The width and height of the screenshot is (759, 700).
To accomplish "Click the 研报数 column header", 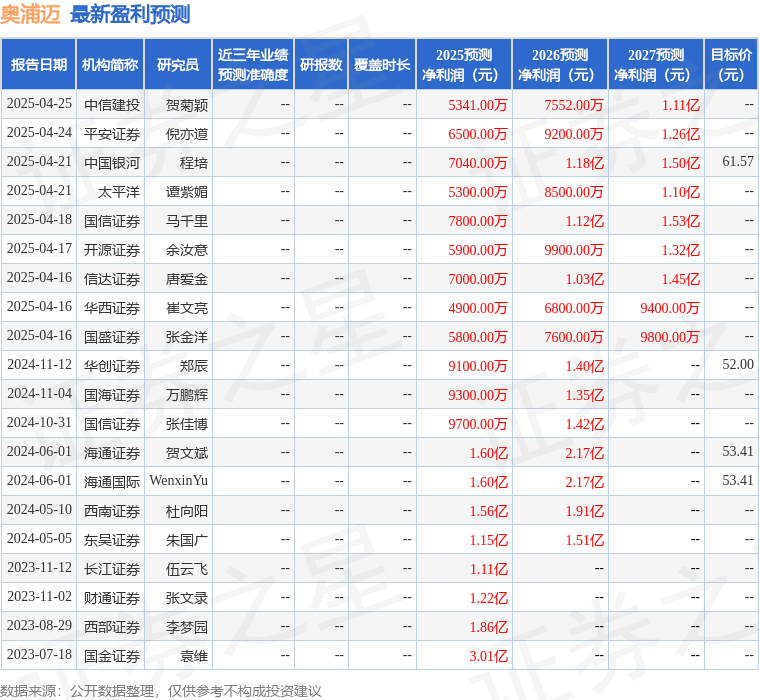I will (x=321, y=64).
